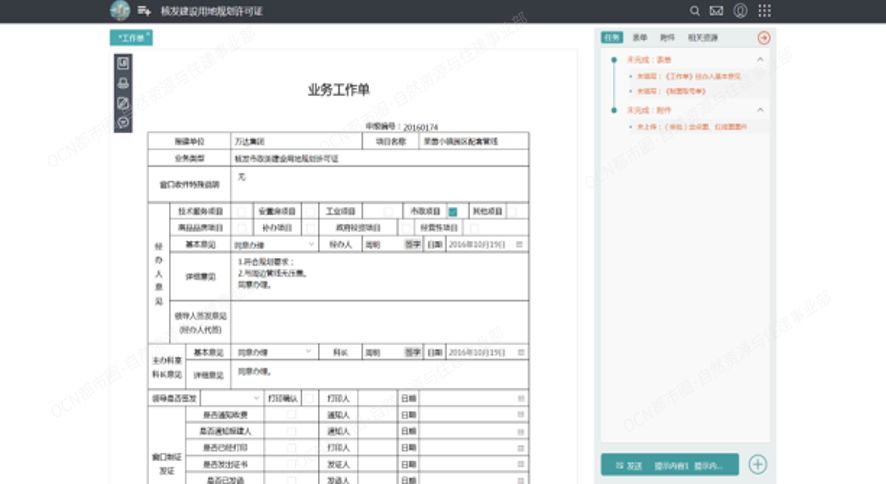Check the 技术服务项目 checkbox
The height and width of the screenshot is (484, 886).
[x=242, y=211]
